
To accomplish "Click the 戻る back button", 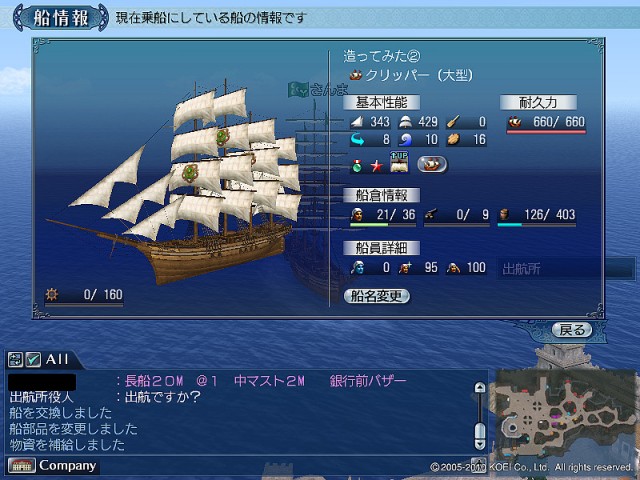I will click(x=572, y=329).
